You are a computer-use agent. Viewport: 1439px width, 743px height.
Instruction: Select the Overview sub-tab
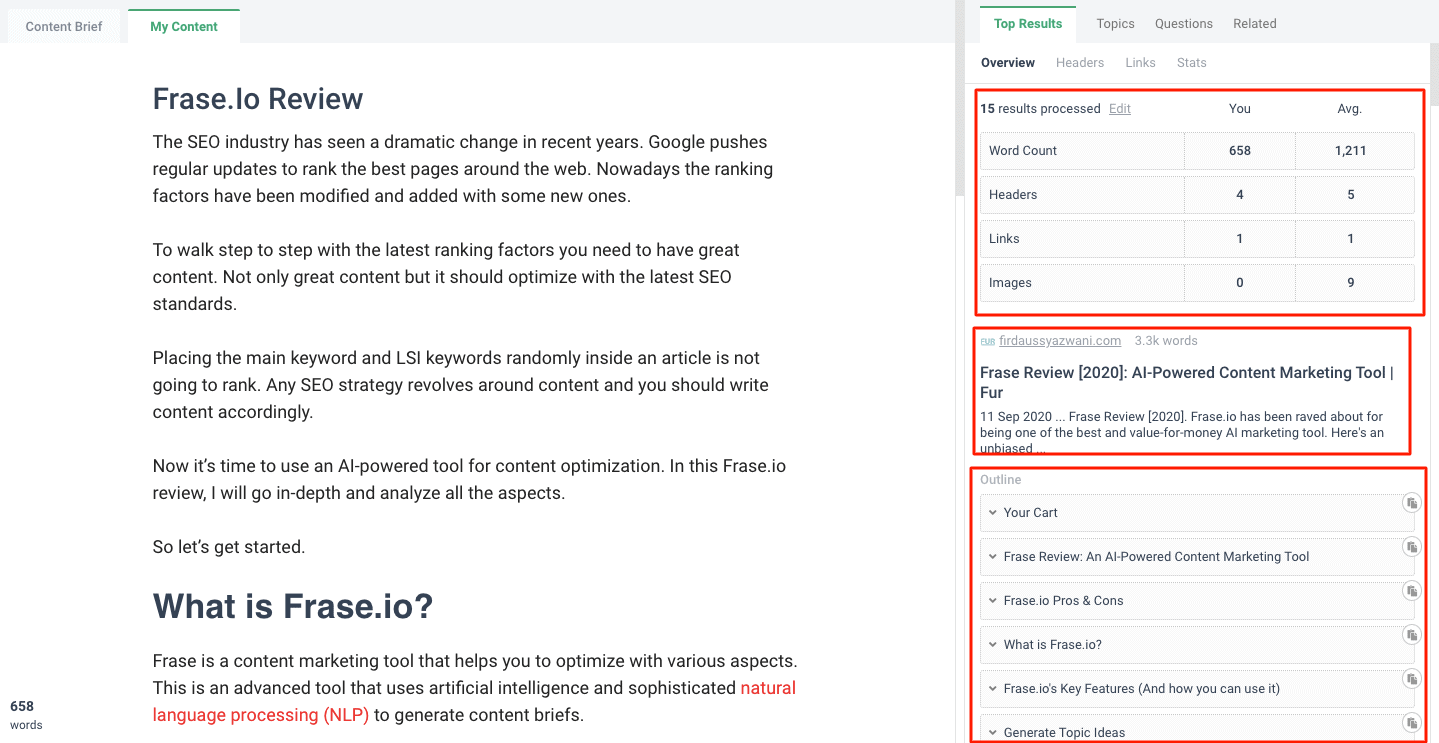(x=1008, y=62)
